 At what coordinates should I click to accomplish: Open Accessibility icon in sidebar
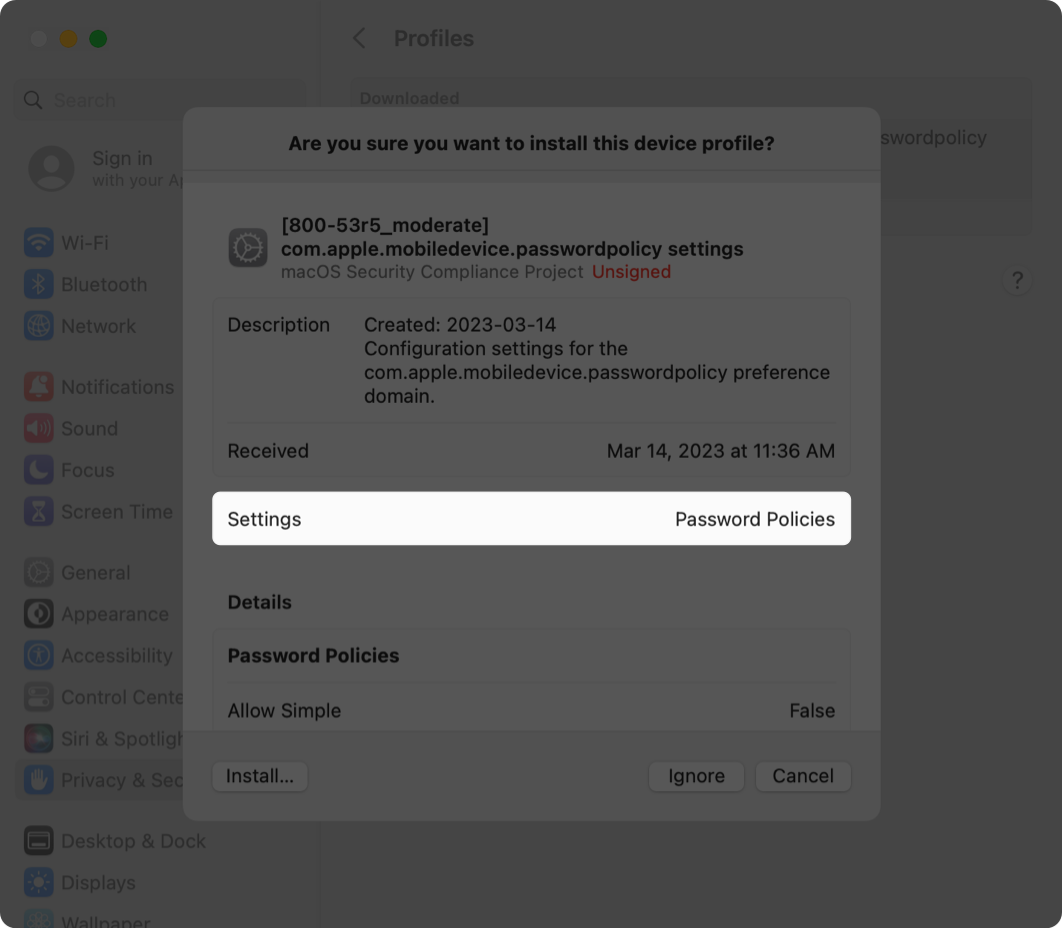39,656
